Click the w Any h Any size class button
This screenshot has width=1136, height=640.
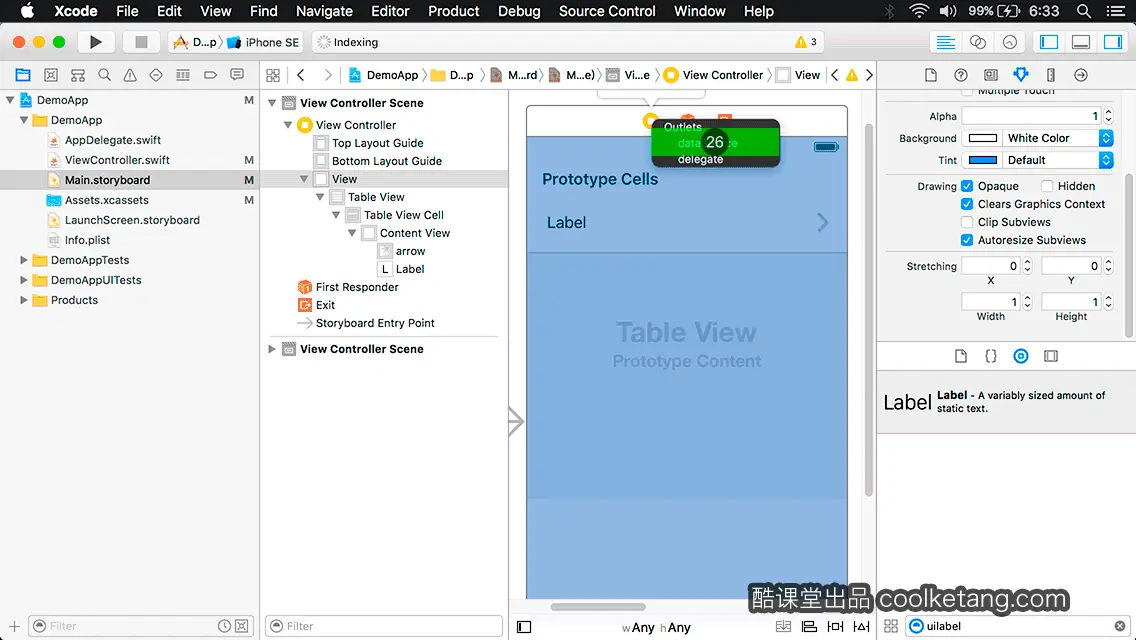point(656,628)
